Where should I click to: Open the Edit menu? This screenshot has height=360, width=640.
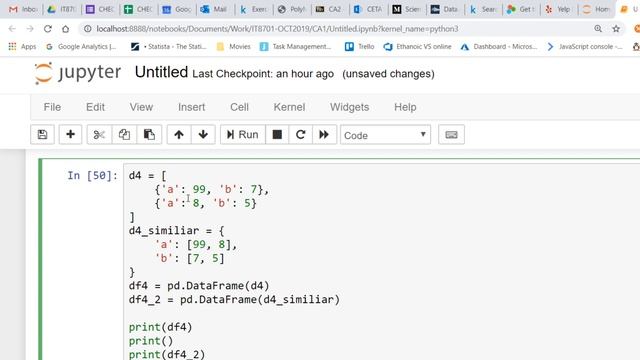click(95, 107)
